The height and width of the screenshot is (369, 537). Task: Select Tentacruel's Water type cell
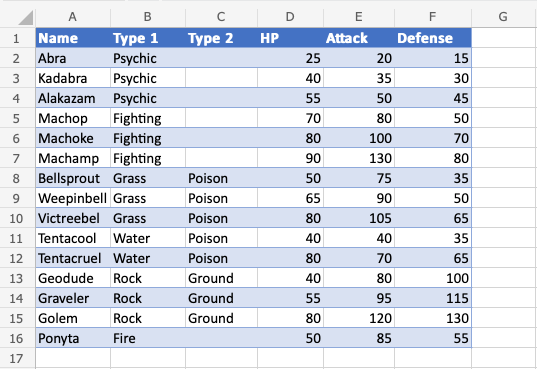click(148, 258)
